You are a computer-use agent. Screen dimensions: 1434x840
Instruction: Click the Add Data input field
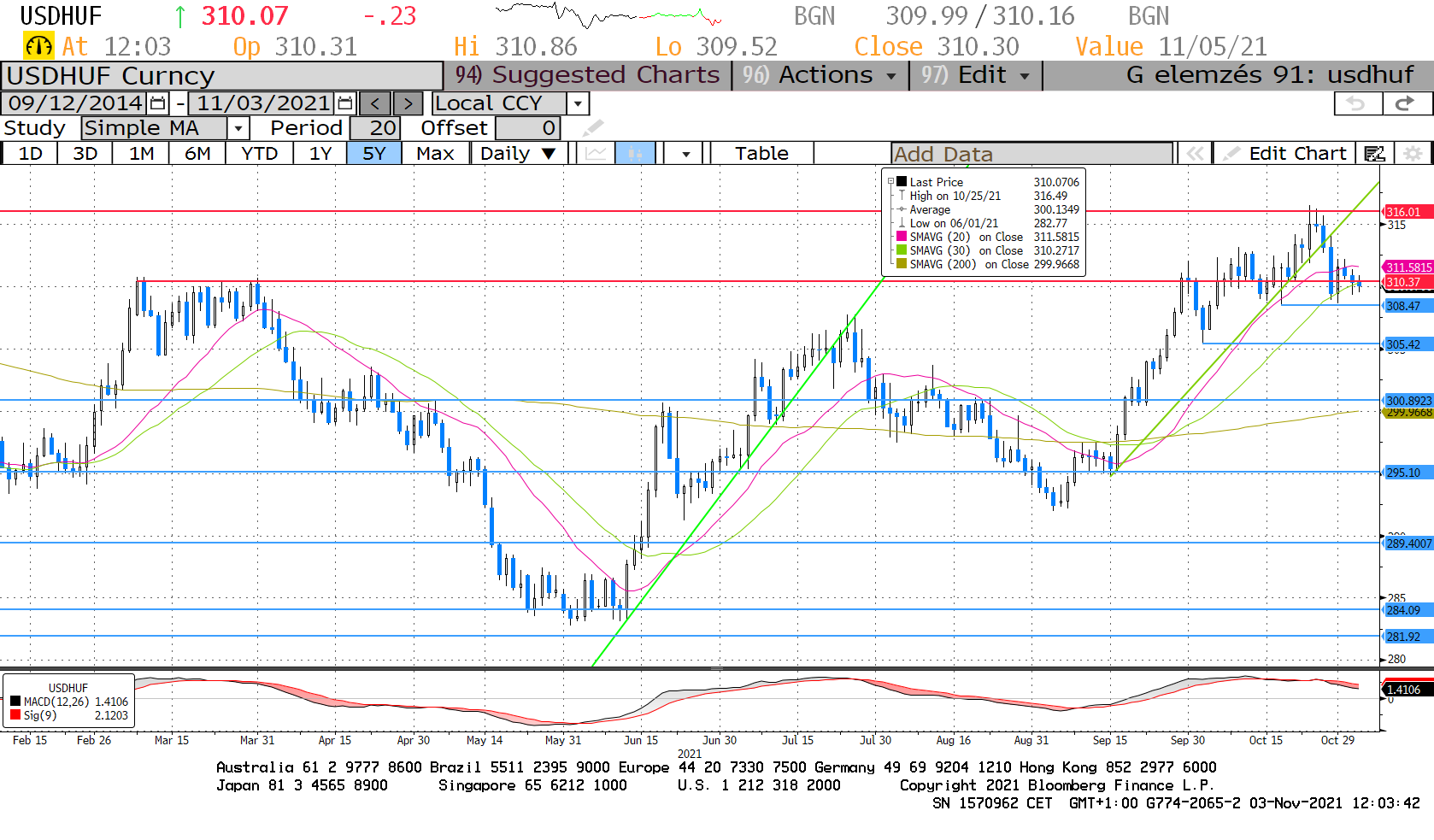point(1031,154)
